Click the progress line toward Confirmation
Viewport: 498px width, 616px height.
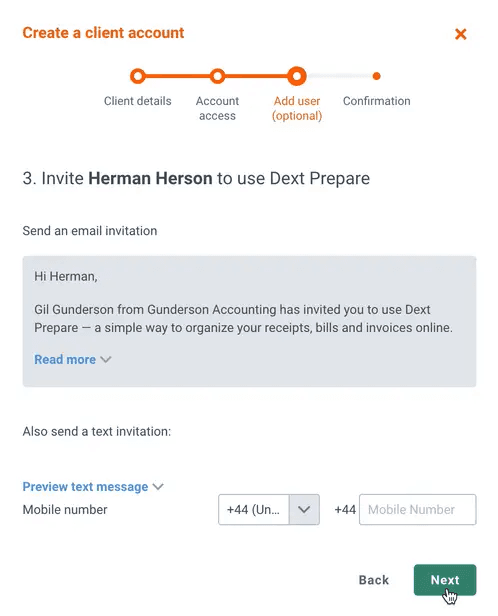[339, 76]
